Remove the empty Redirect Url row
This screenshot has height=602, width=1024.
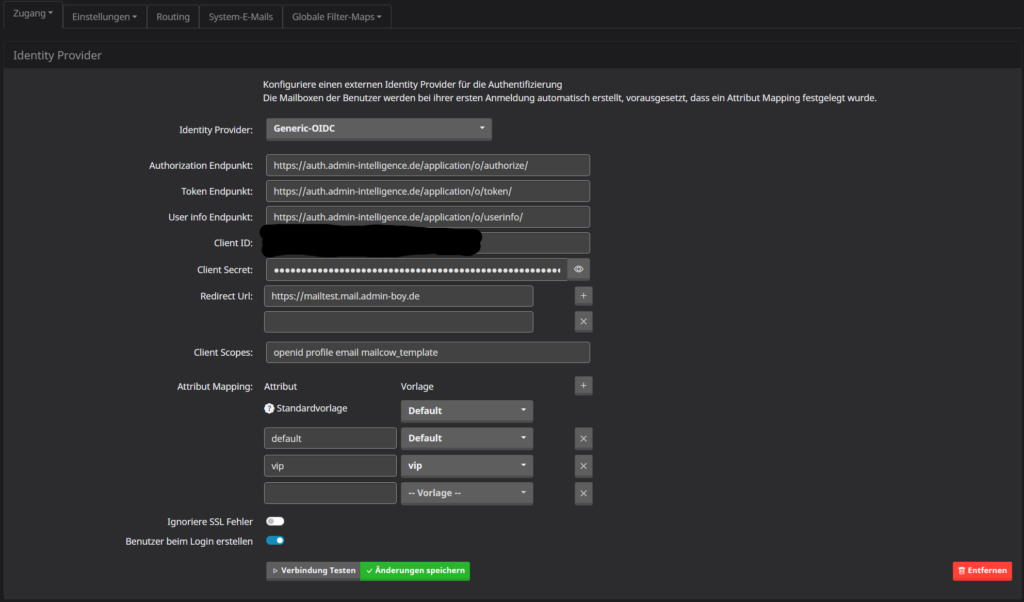tap(583, 321)
